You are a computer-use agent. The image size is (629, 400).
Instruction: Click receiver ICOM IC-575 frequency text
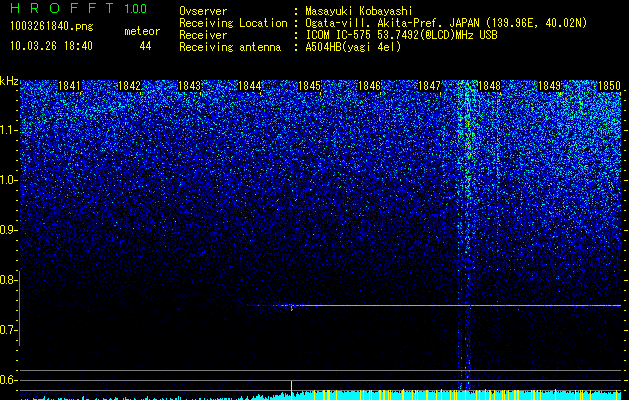401,35
